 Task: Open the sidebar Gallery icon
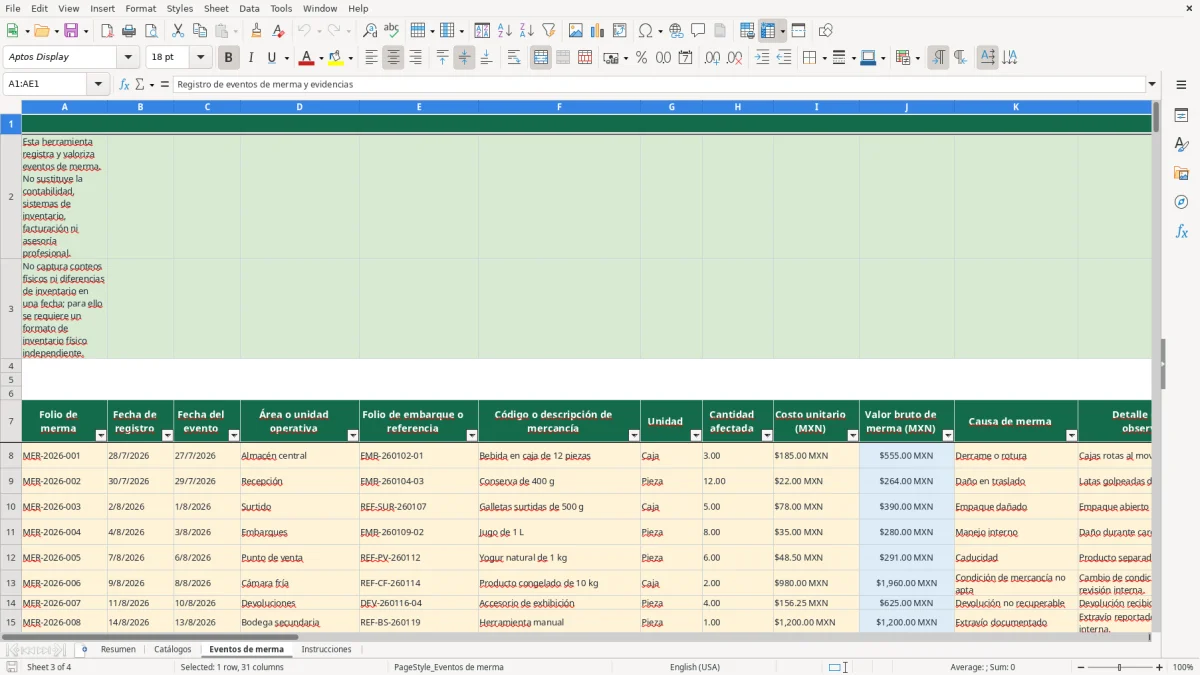1181,173
